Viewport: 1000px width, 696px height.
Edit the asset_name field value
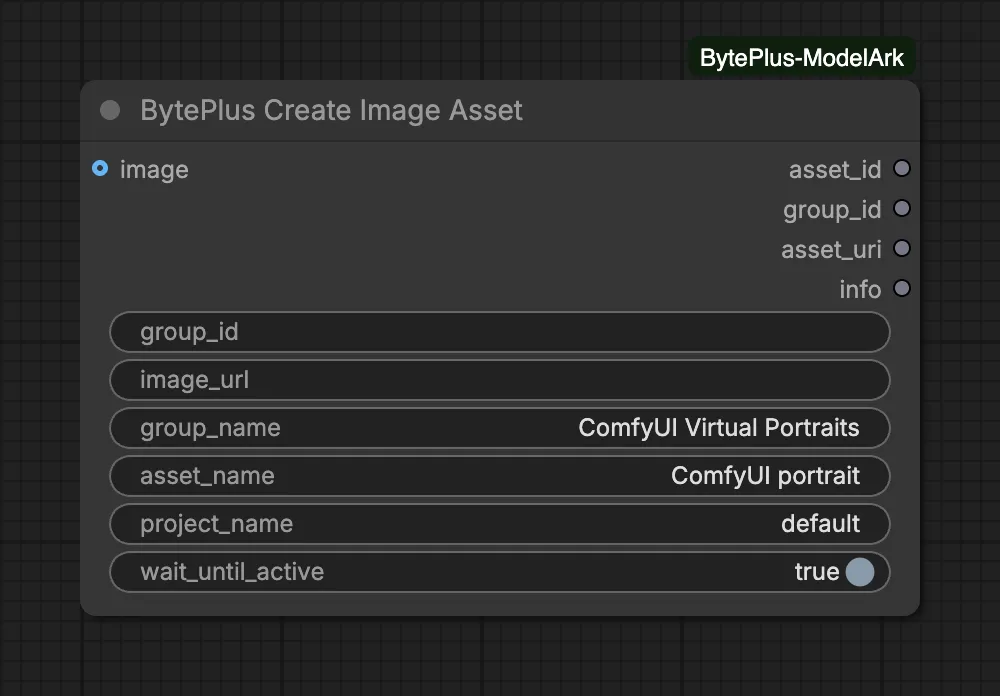click(x=499, y=476)
